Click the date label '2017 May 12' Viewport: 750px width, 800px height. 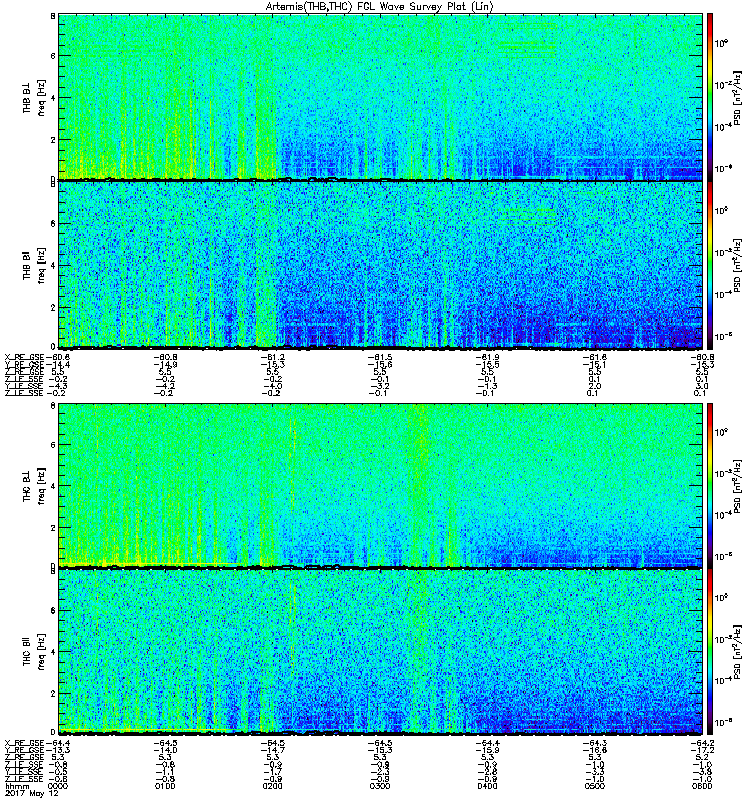(x=32, y=793)
